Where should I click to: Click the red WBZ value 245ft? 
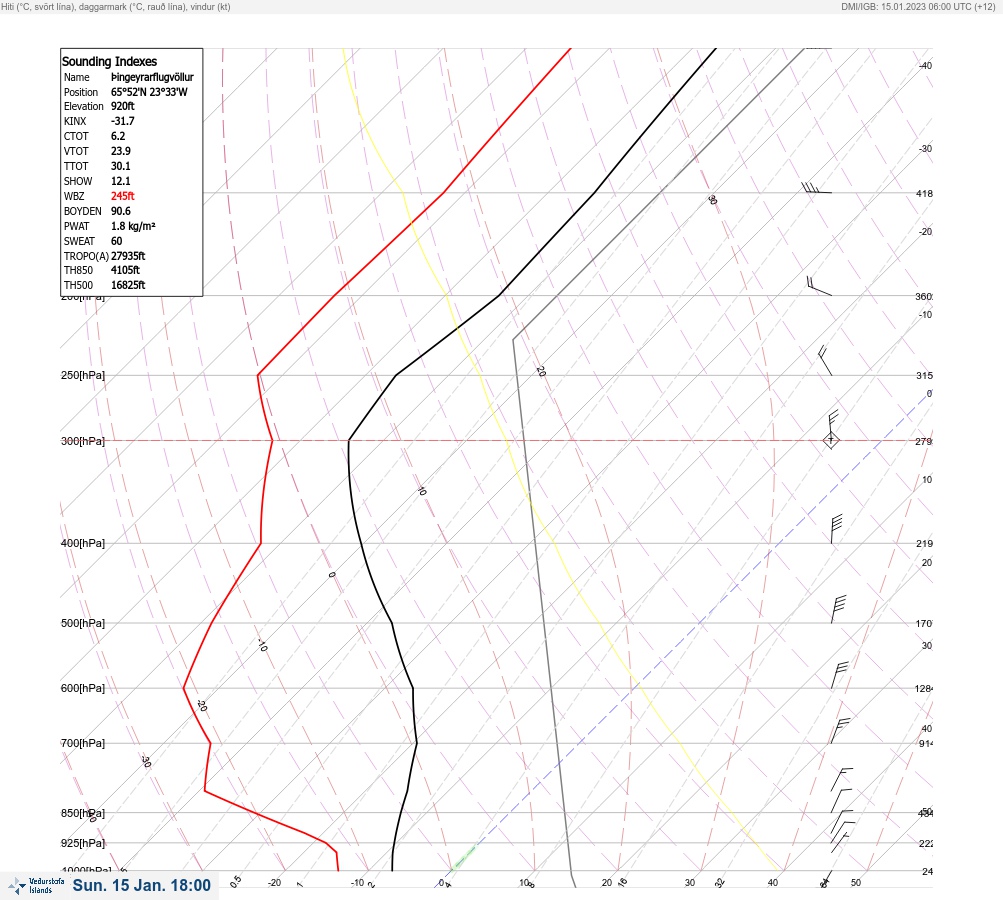(123, 196)
